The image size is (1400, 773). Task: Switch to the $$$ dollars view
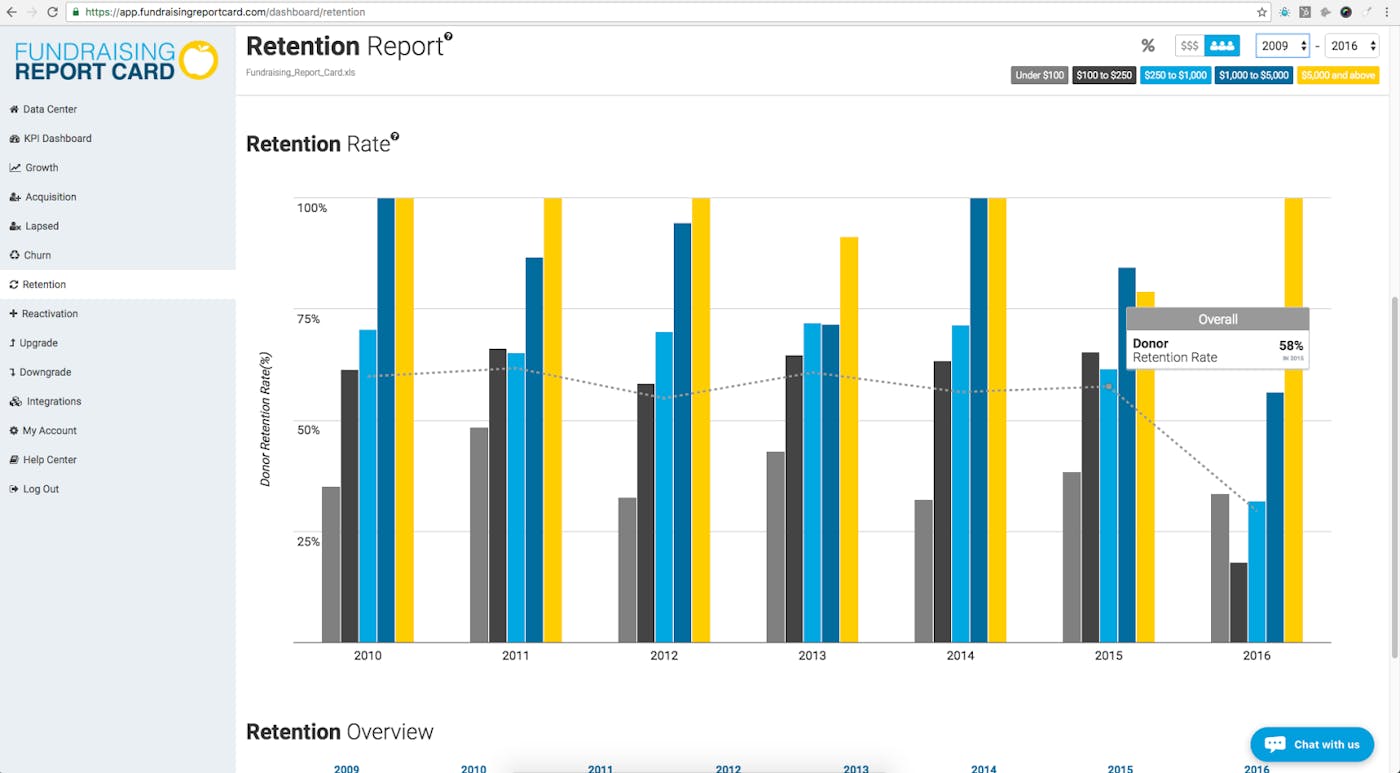(x=1189, y=46)
